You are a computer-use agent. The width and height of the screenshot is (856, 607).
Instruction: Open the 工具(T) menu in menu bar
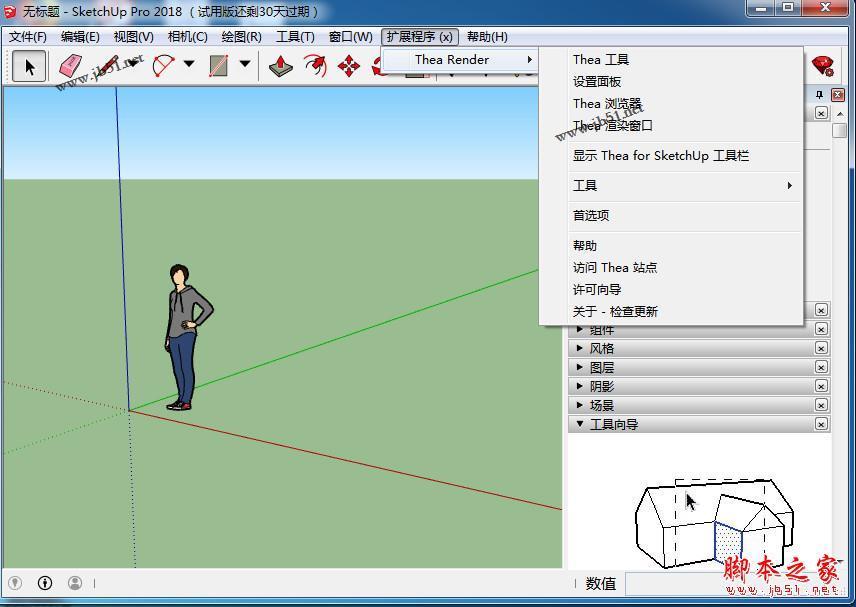tap(295, 37)
